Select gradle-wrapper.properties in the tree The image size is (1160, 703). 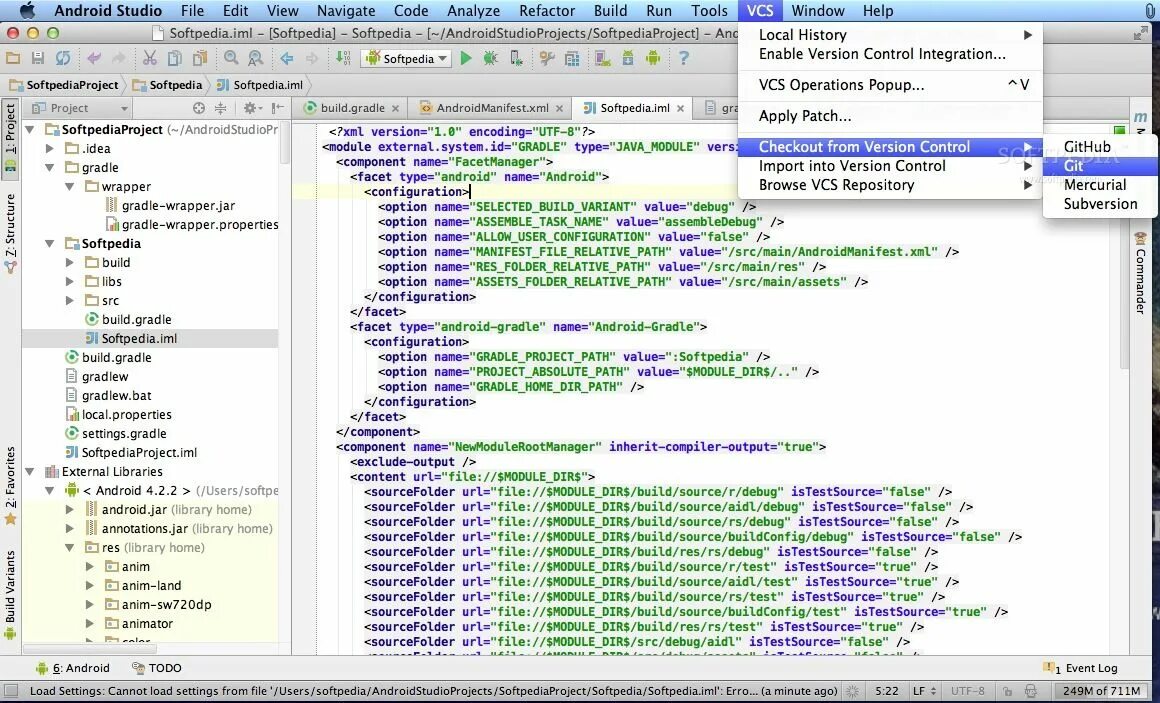point(192,224)
